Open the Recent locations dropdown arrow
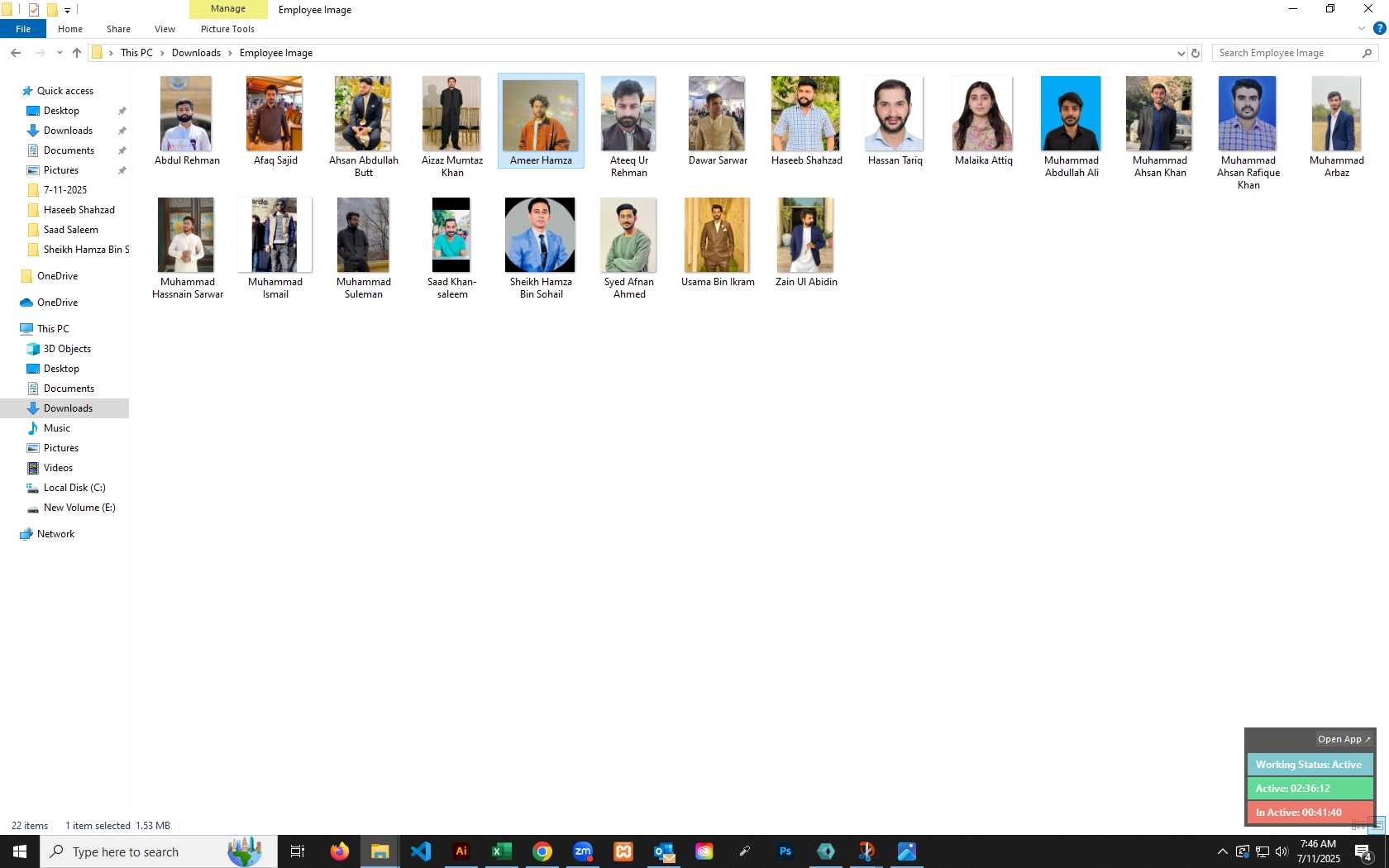The width and height of the screenshot is (1389, 868). point(60,53)
